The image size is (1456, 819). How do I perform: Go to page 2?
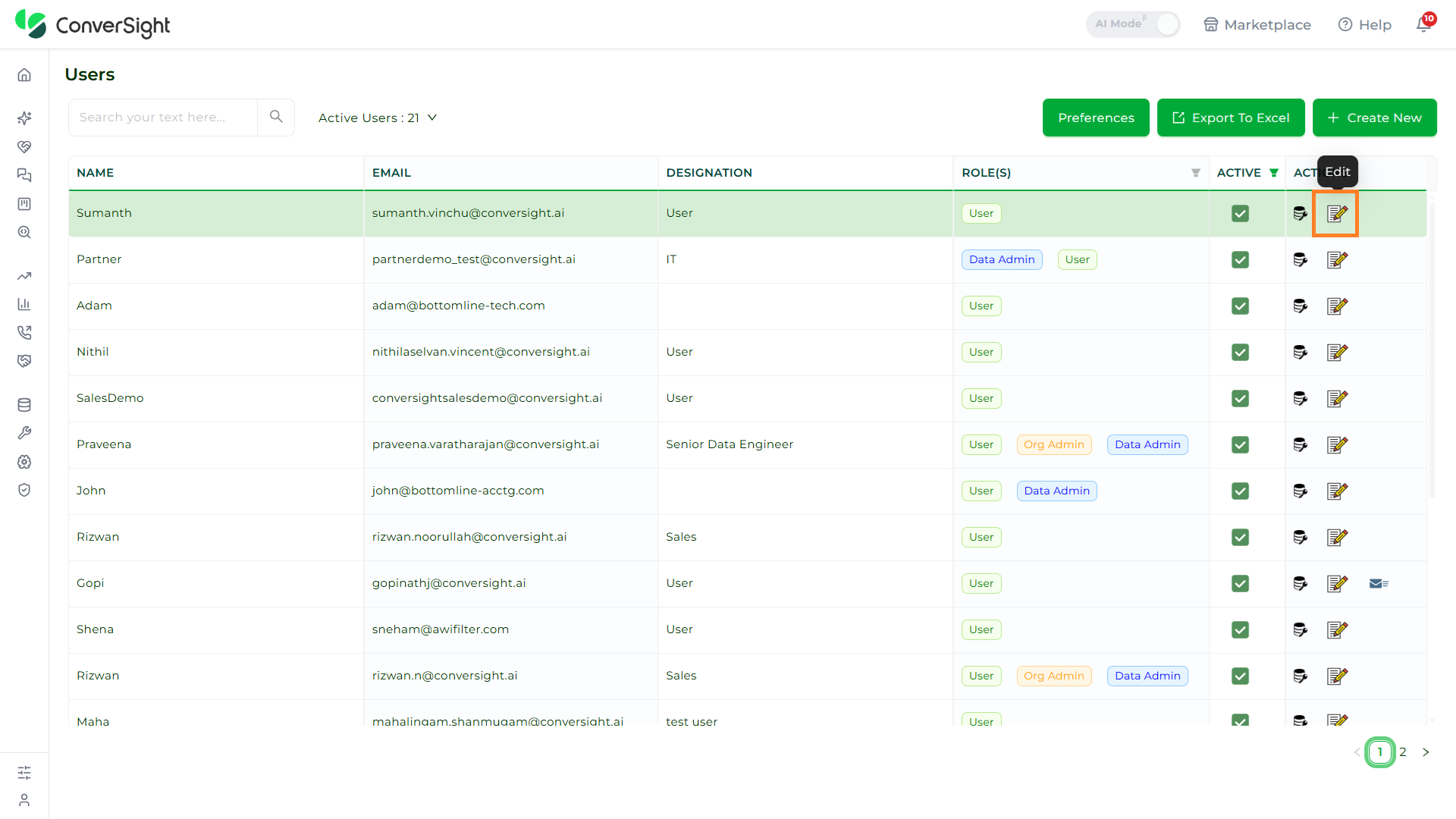coord(1403,752)
